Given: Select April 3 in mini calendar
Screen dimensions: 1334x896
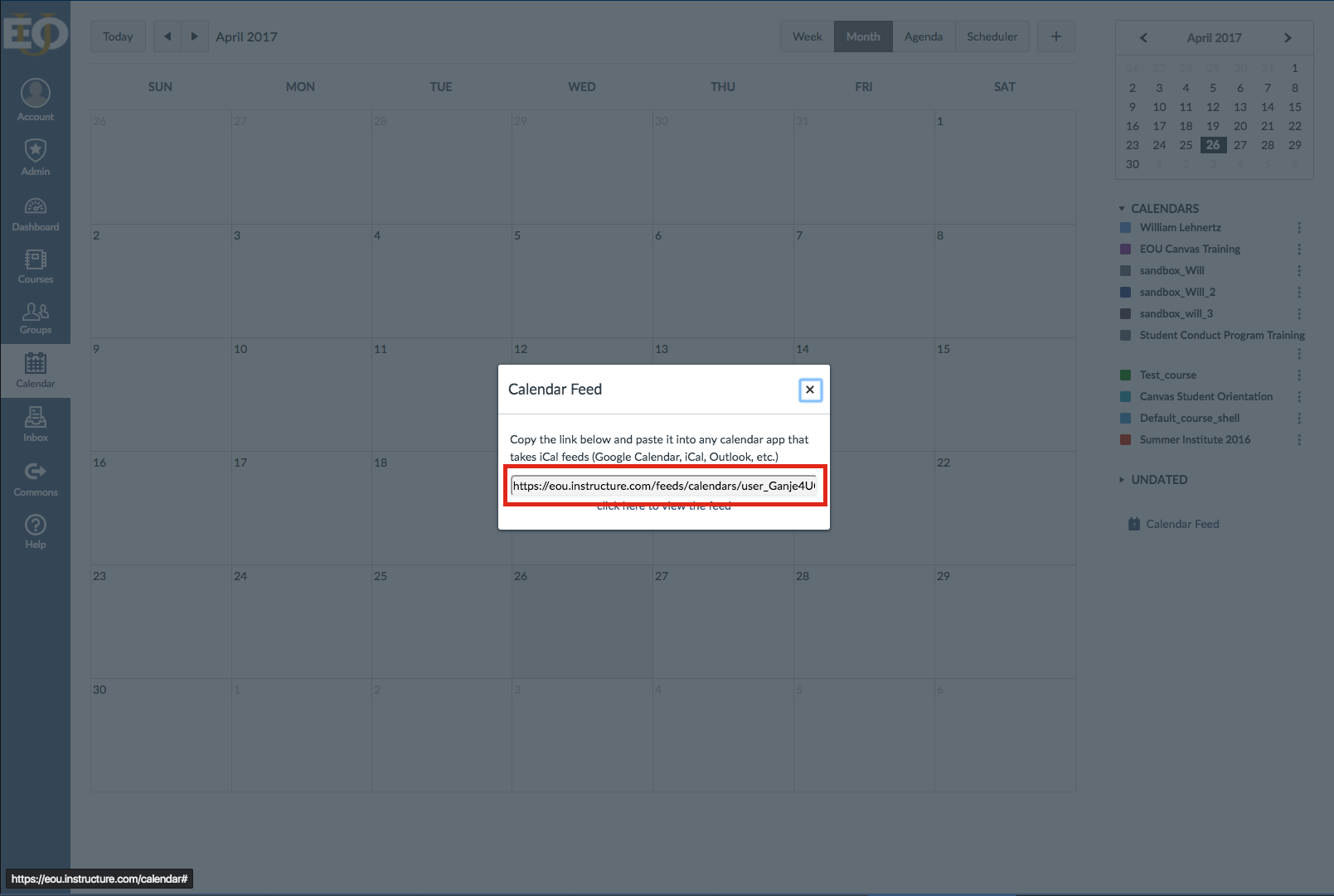Looking at the screenshot, I should (x=1159, y=88).
